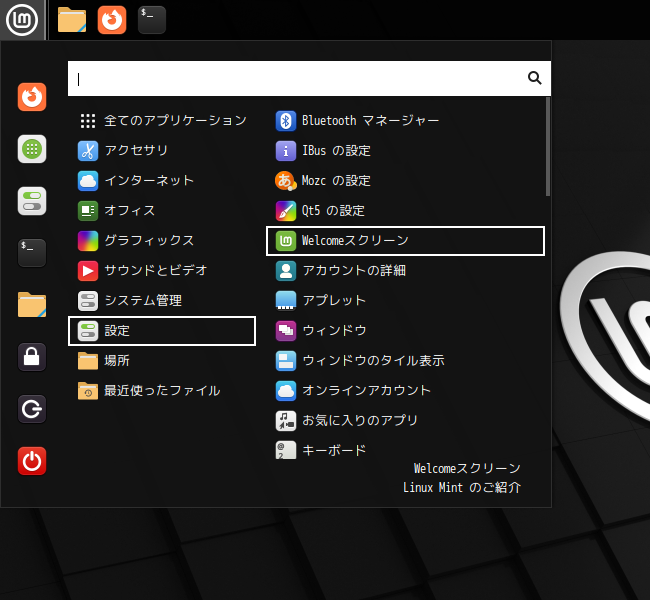Image resolution: width=650 pixels, height=600 pixels.
Task: Launch Firefox from the top panel
Action: 112,20
